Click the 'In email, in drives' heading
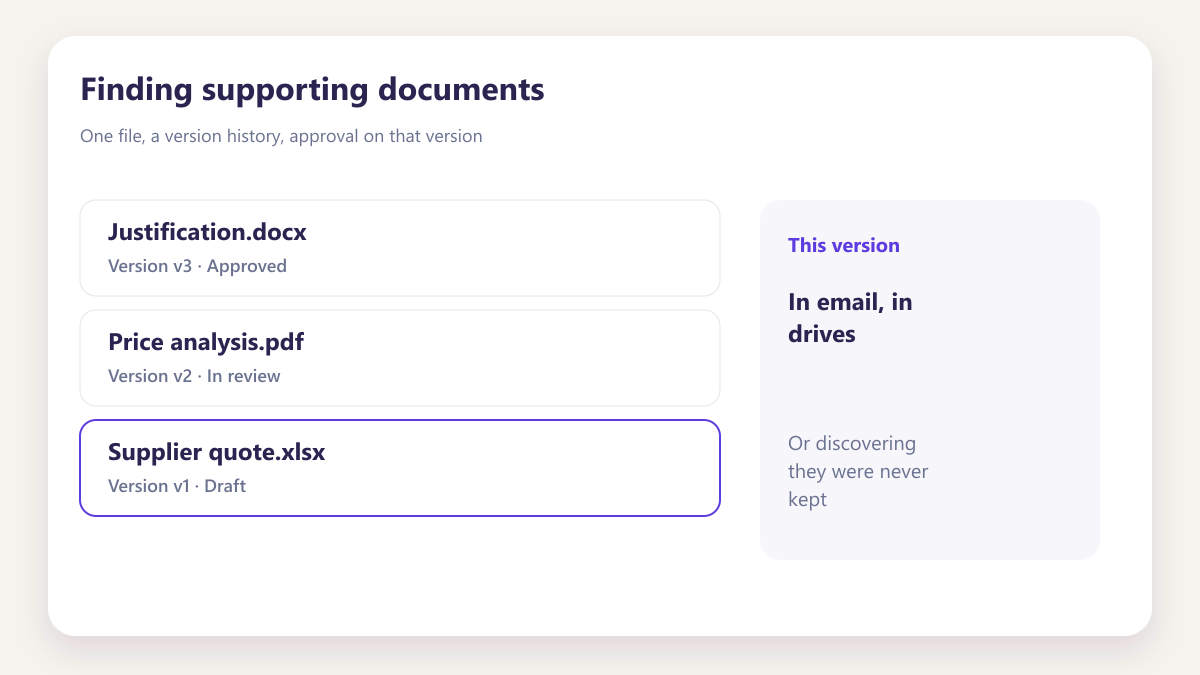This screenshot has width=1200, height=675. (850, 318)
